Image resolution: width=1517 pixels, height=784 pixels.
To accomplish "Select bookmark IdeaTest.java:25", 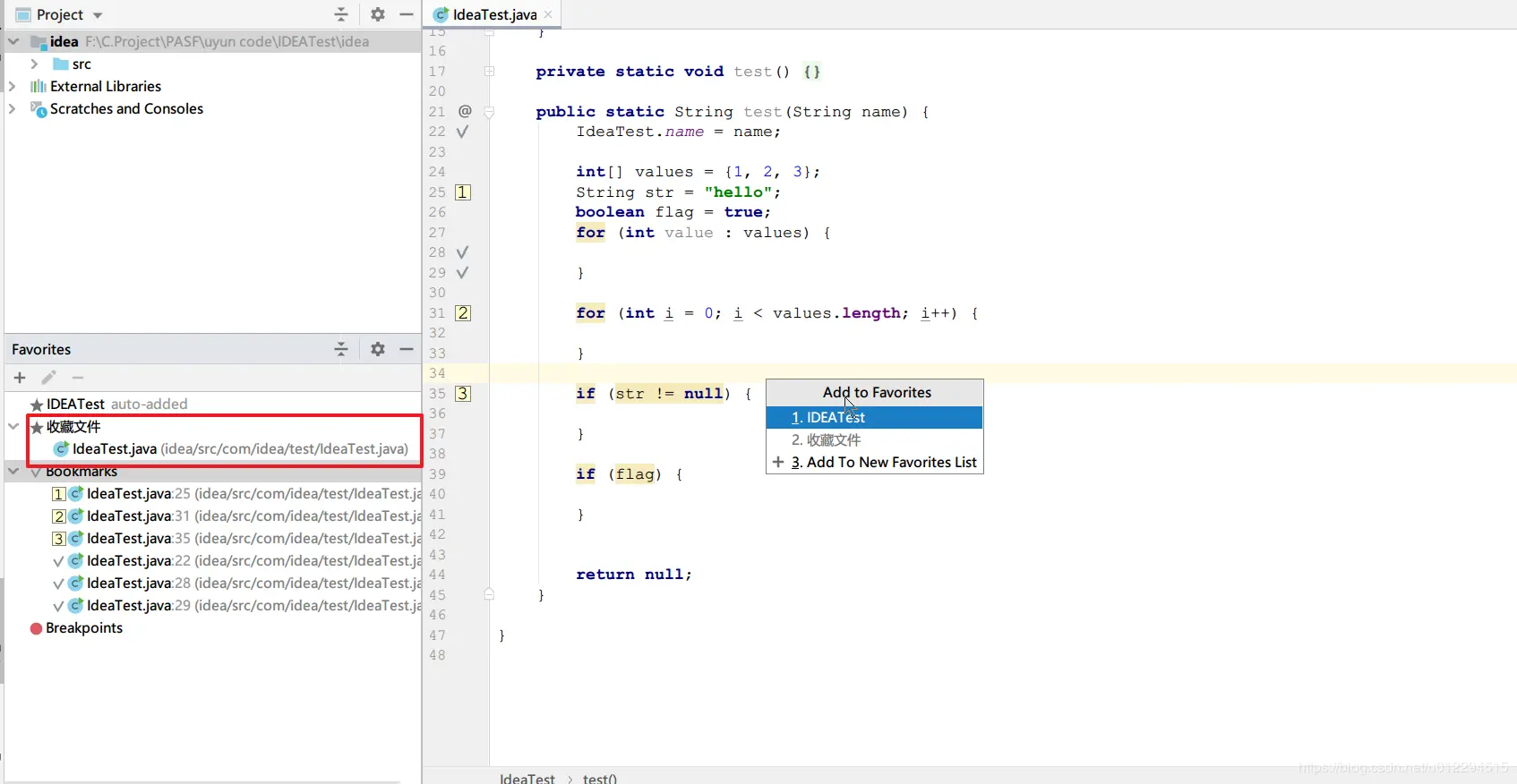I will pos(236,494).
